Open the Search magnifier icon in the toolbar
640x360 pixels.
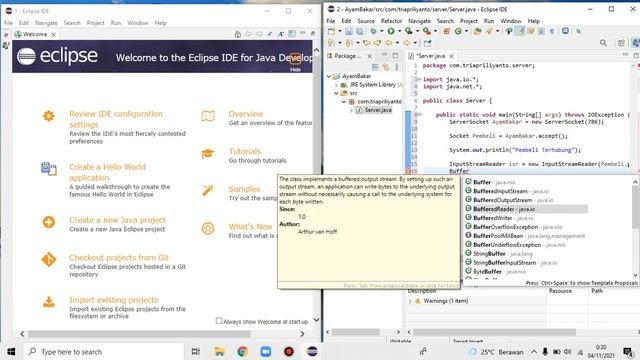pyautogui.click(x=603, y=42)
